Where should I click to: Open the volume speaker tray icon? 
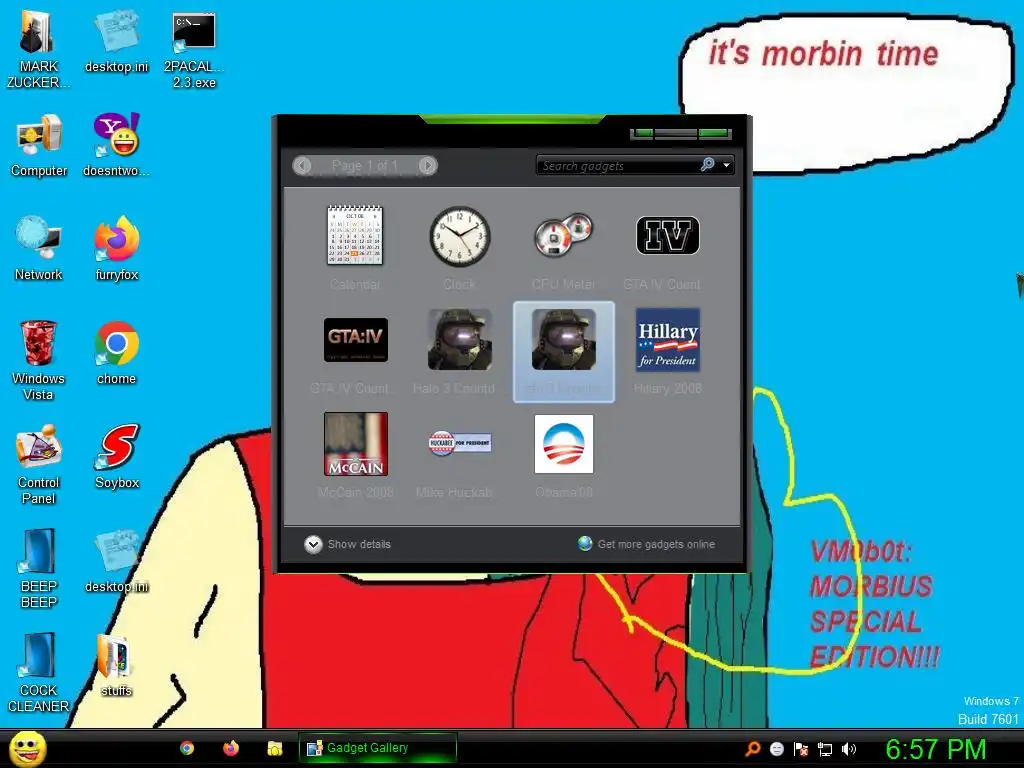[848, 748]
